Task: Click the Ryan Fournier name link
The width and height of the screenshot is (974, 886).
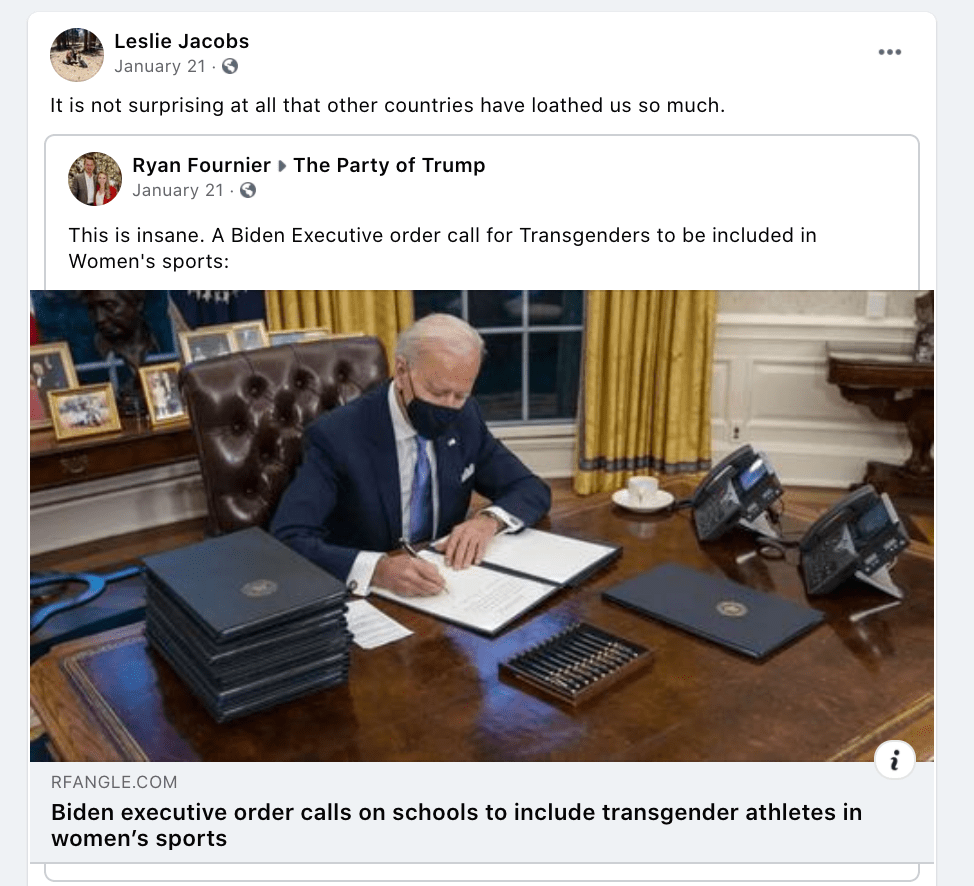Action: (x=201, y=165)
